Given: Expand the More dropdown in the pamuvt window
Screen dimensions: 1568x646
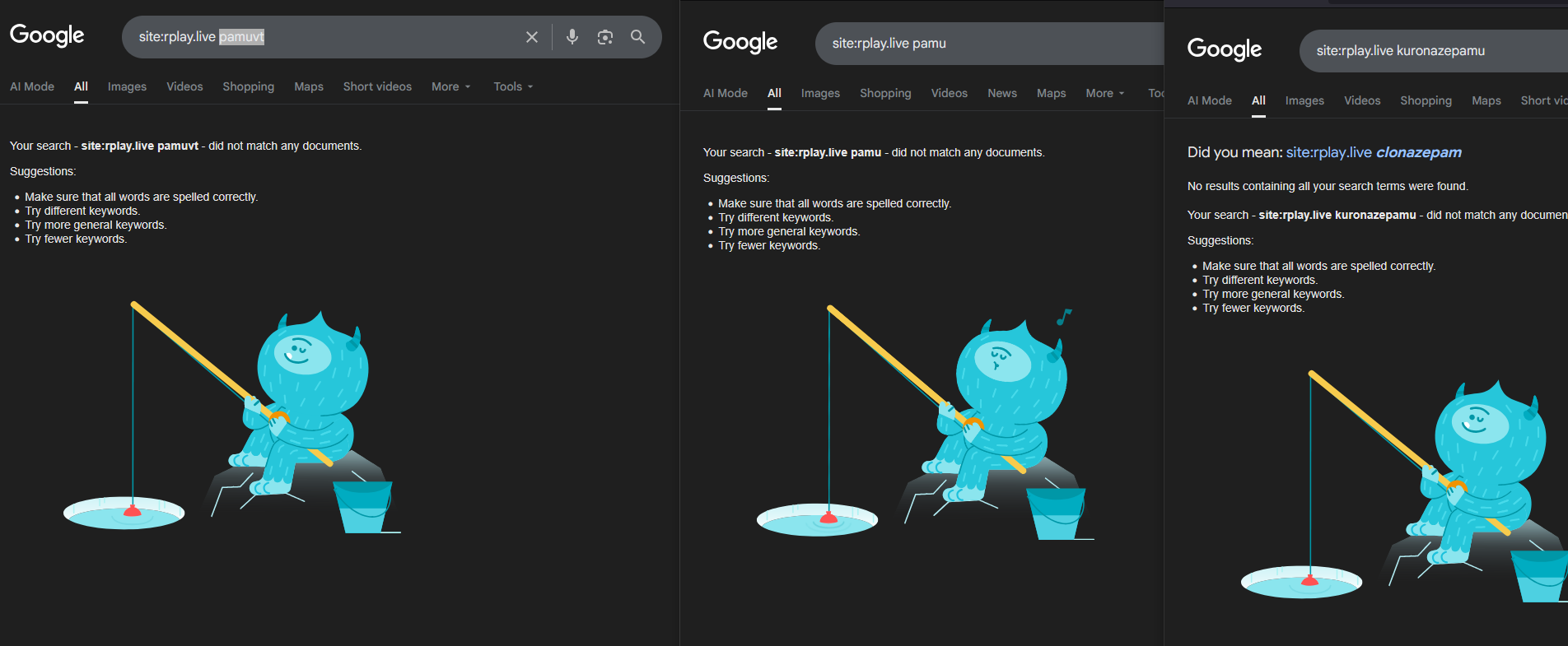Looking at the screenshot, I should (450, 86).
